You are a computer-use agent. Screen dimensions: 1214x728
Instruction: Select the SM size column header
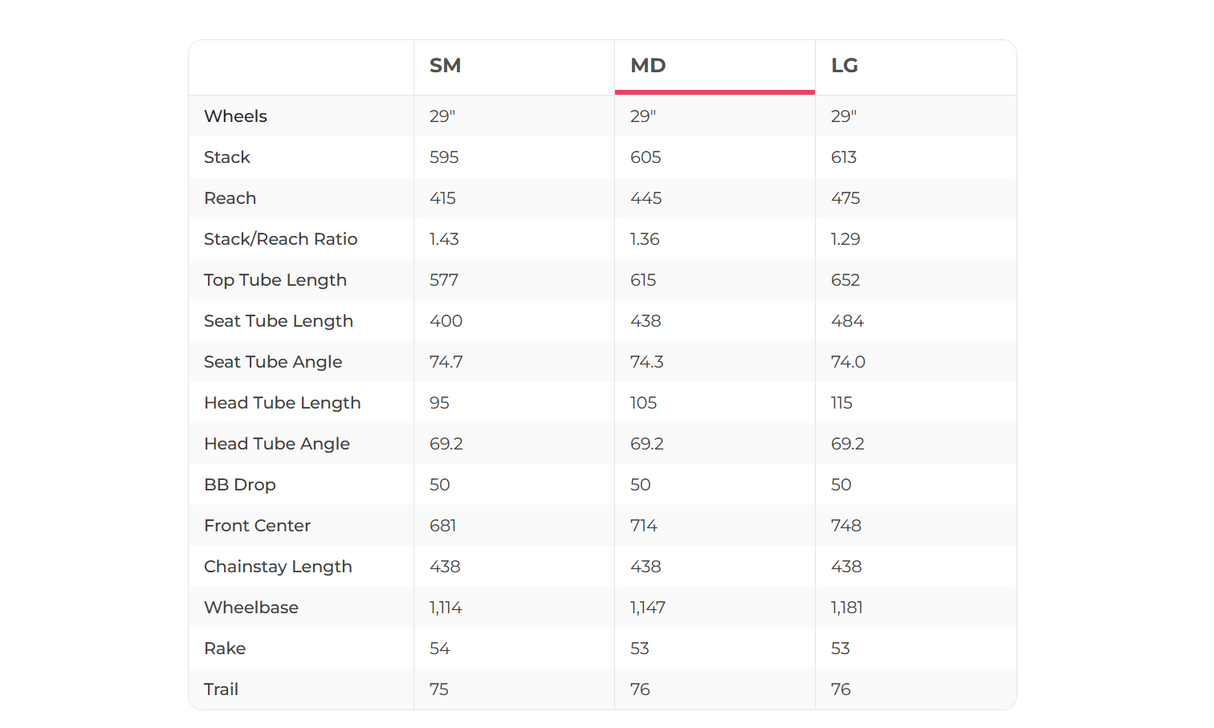(x=445, y=66)
